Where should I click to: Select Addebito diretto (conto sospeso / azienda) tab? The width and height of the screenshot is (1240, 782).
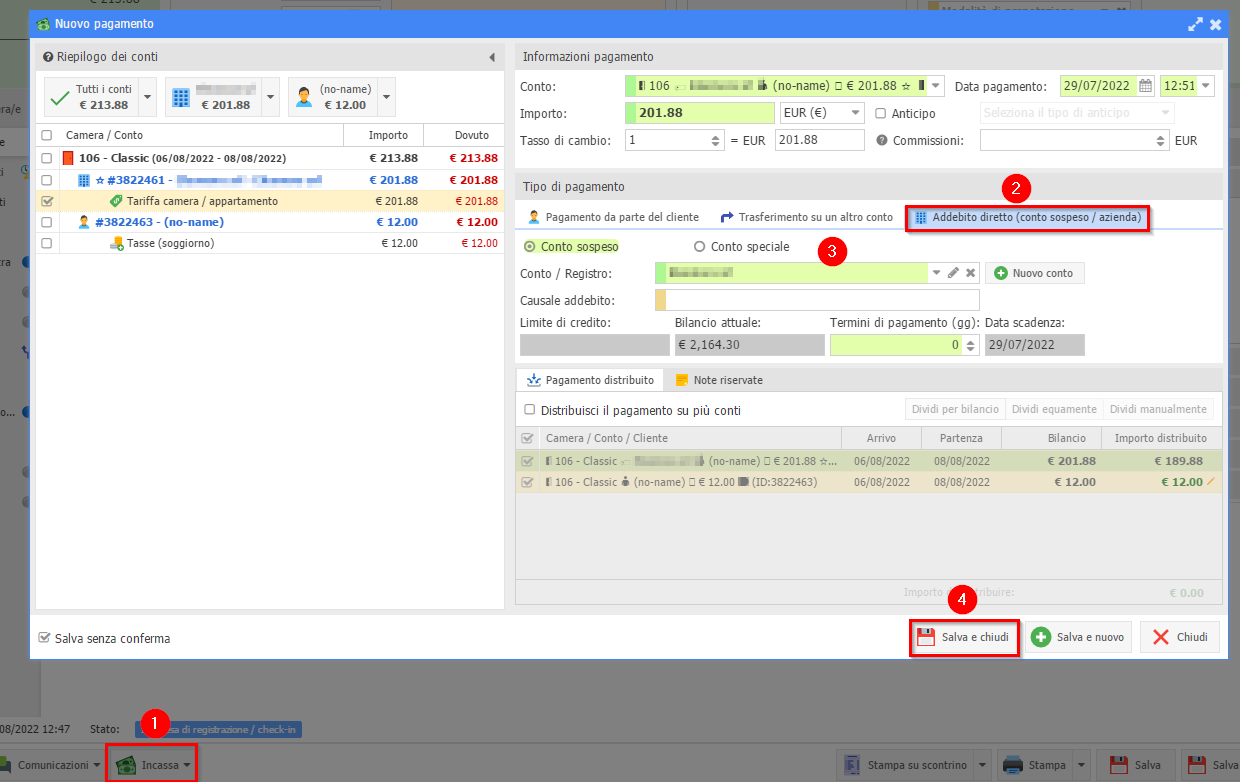(x=1028, y=217)
